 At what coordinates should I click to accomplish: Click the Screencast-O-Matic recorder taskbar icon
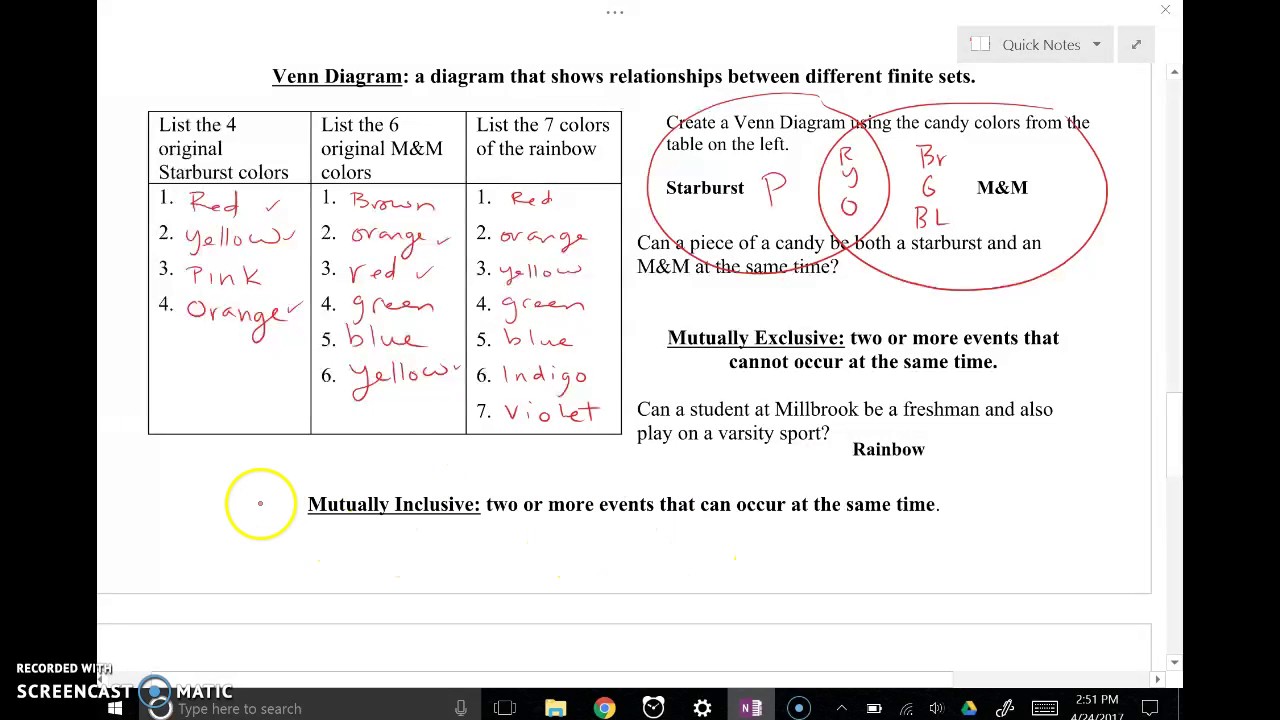coord(799,708)
